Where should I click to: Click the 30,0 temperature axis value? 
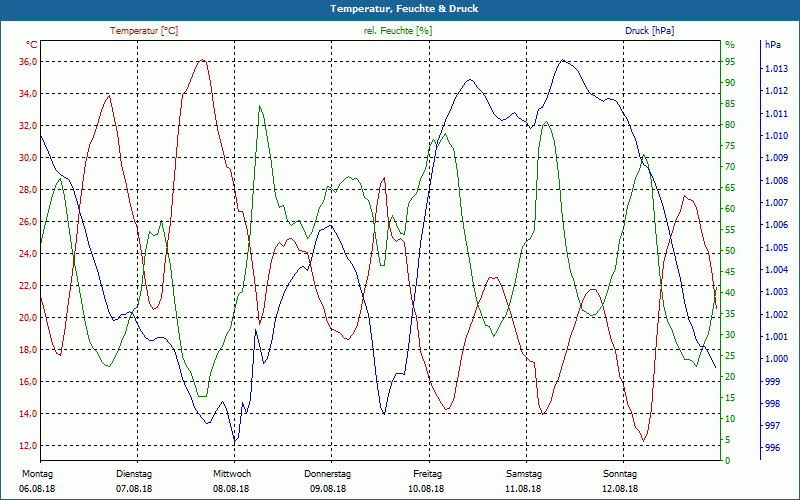click(28, 158)
